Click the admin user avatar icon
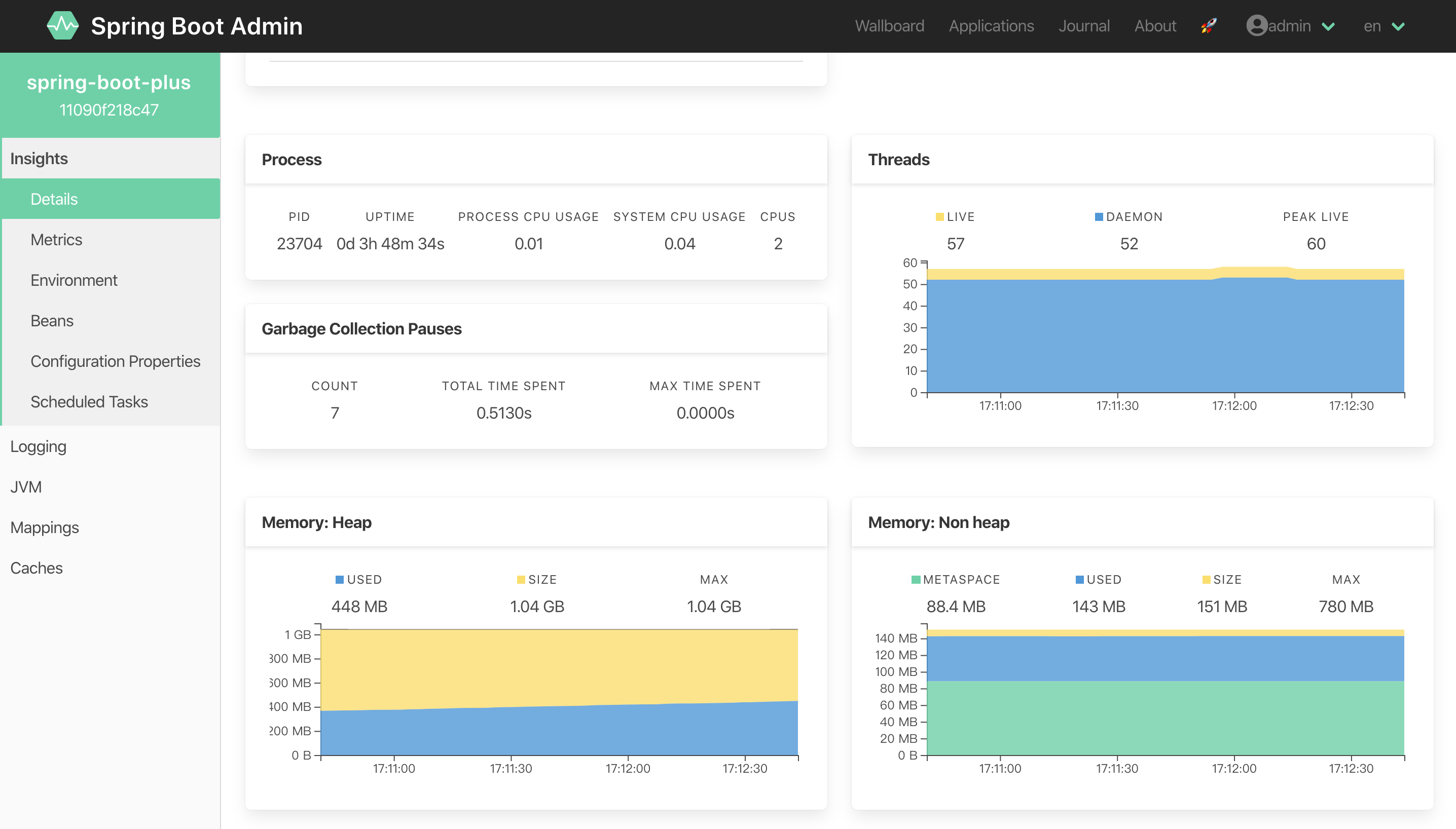Viewport: 1456px width, 829px height. 1257,26
